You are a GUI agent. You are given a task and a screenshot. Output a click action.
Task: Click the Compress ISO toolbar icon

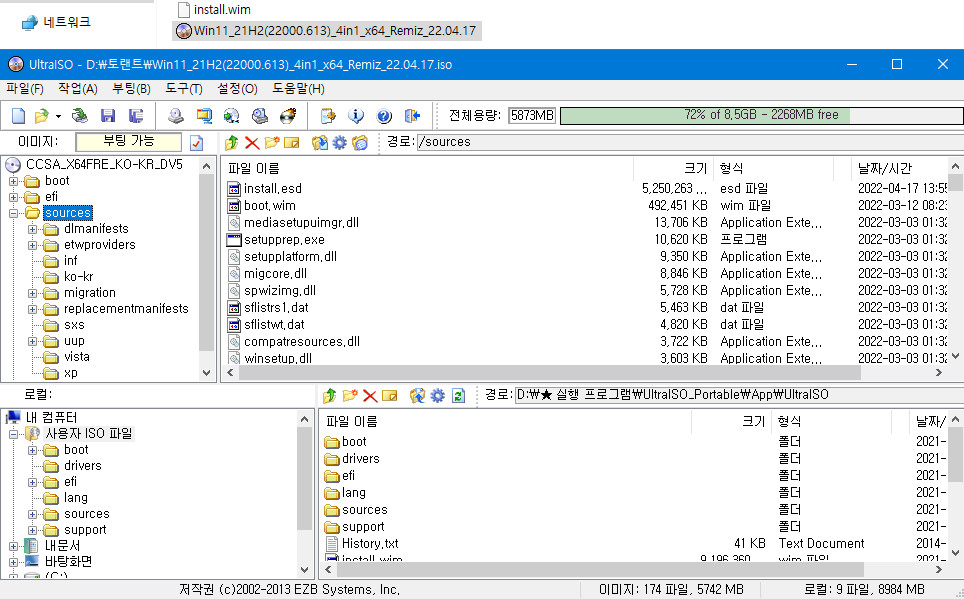[204, 115]
